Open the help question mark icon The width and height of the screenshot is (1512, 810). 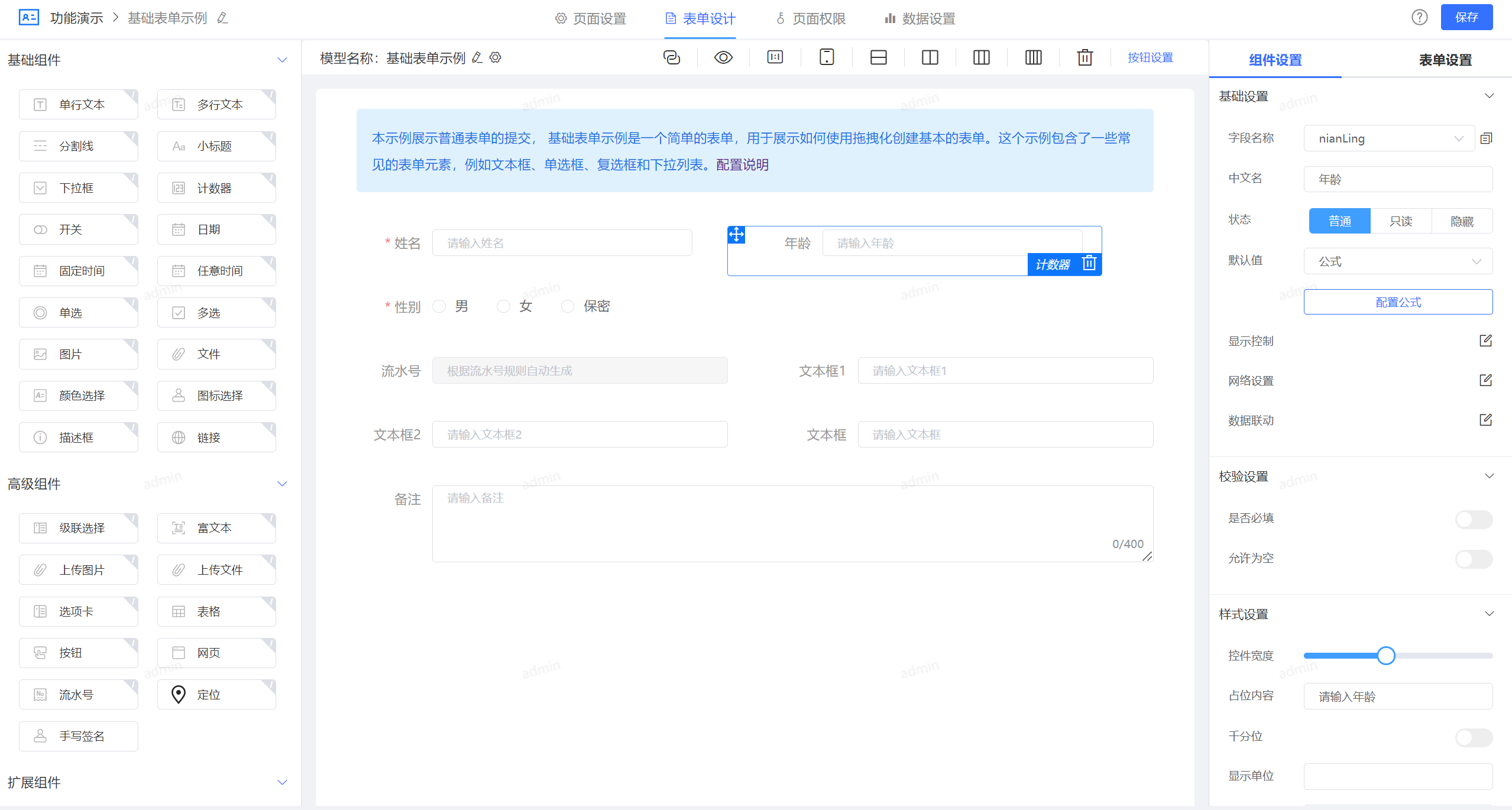click(1419, 17)
